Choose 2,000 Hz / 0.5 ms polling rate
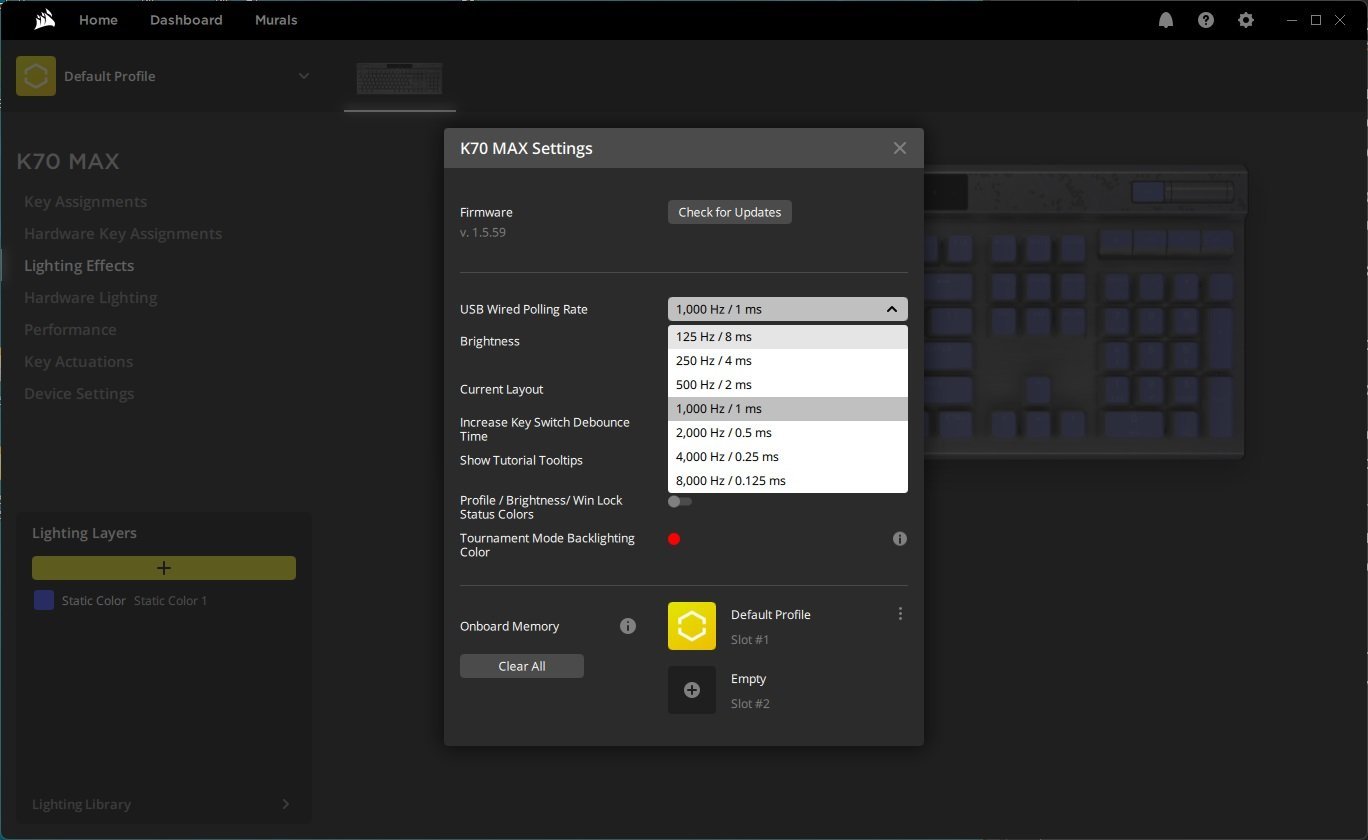 [788, 433]
